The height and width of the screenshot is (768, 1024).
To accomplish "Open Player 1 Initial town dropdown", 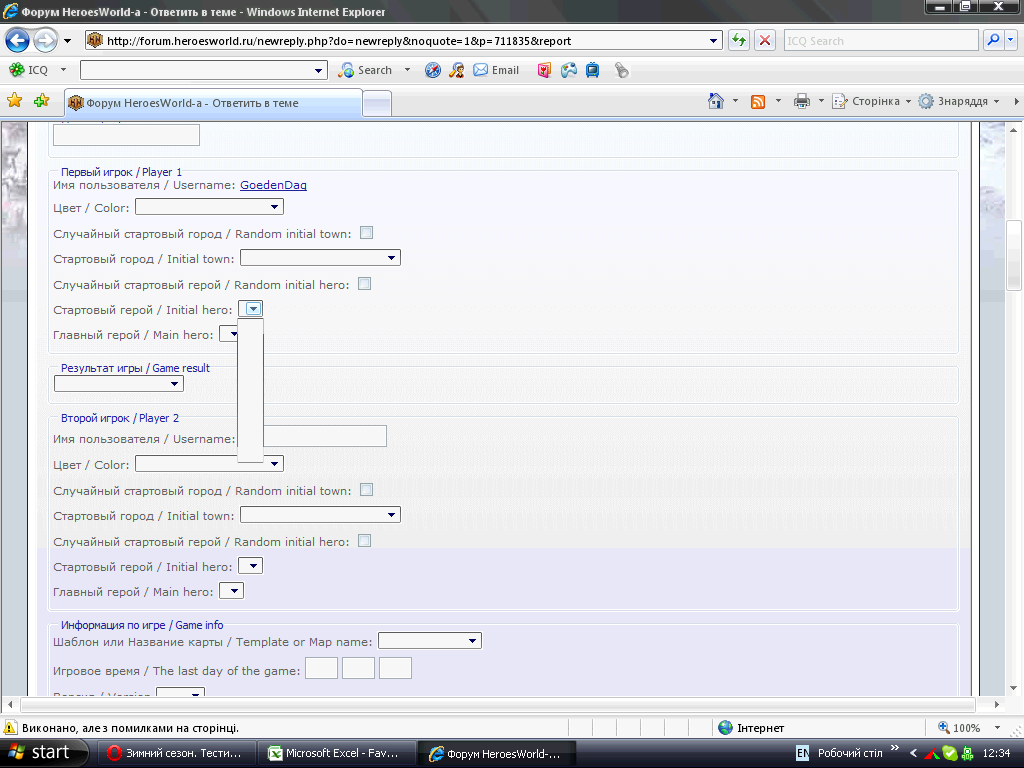I will point(320,258).
